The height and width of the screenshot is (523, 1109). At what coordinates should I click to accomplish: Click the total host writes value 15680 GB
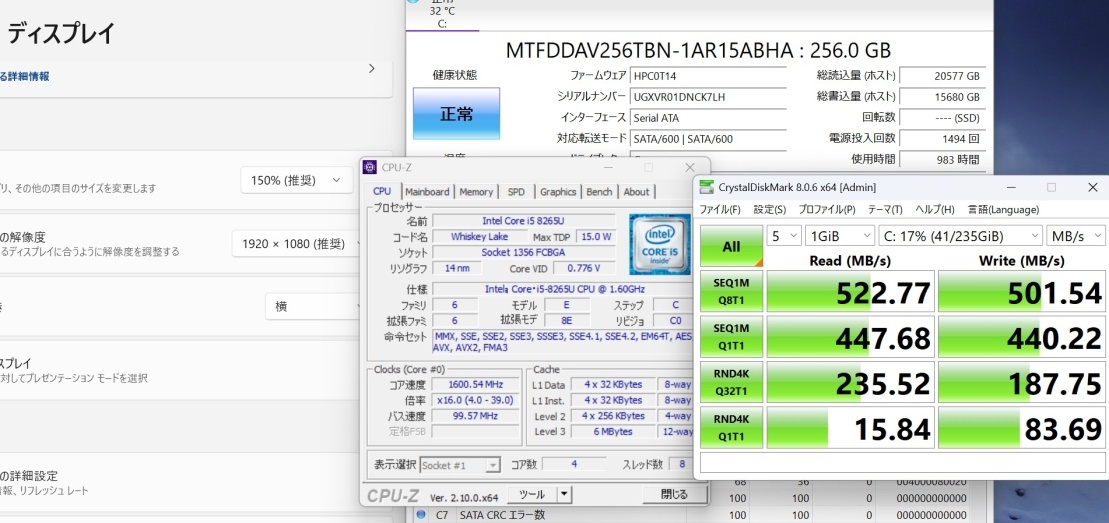(x=942, y=97)
